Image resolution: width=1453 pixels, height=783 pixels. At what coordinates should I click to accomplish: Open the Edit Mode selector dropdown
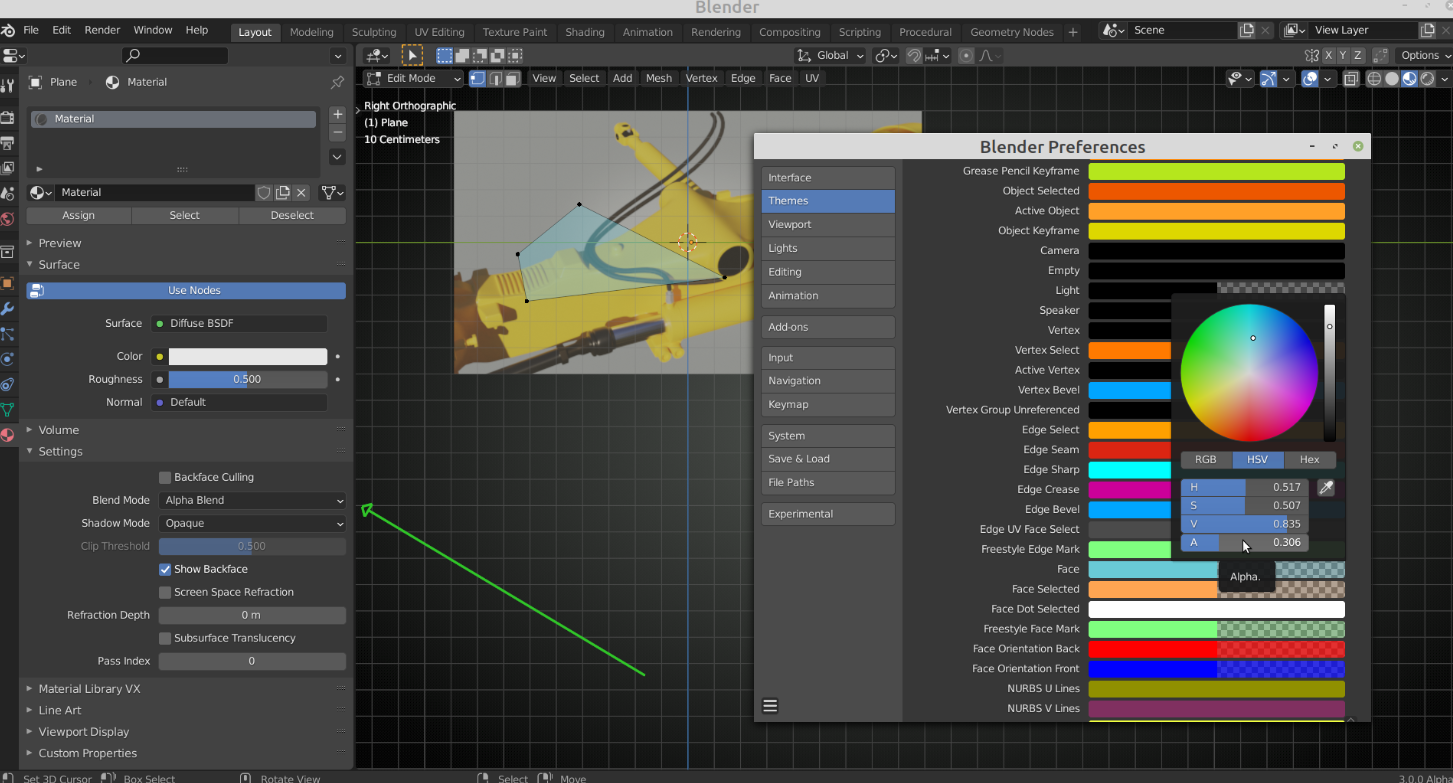tap(413, 78)
